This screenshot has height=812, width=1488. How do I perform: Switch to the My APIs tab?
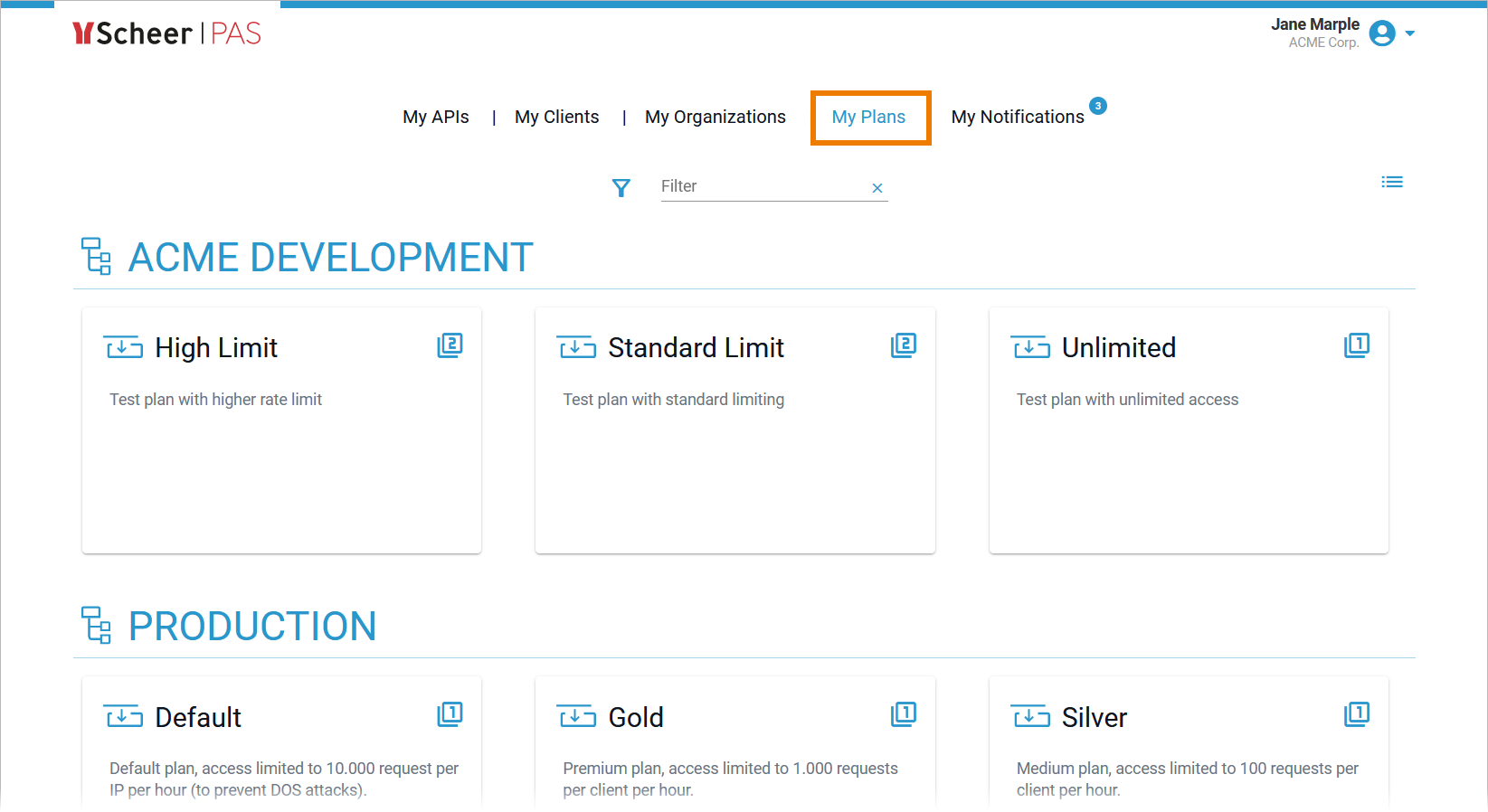coord(435,117)
